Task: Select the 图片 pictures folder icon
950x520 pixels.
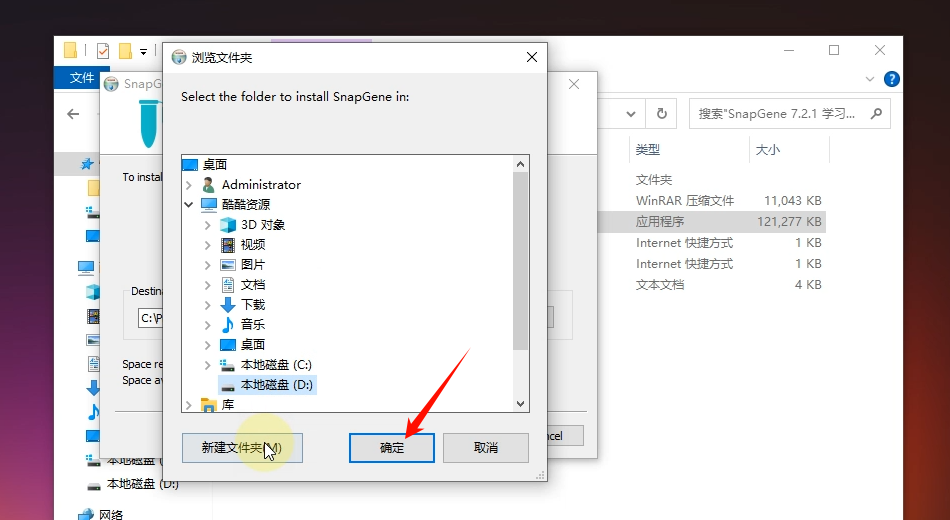Action: pyautogui.click(x=227, y=264)
